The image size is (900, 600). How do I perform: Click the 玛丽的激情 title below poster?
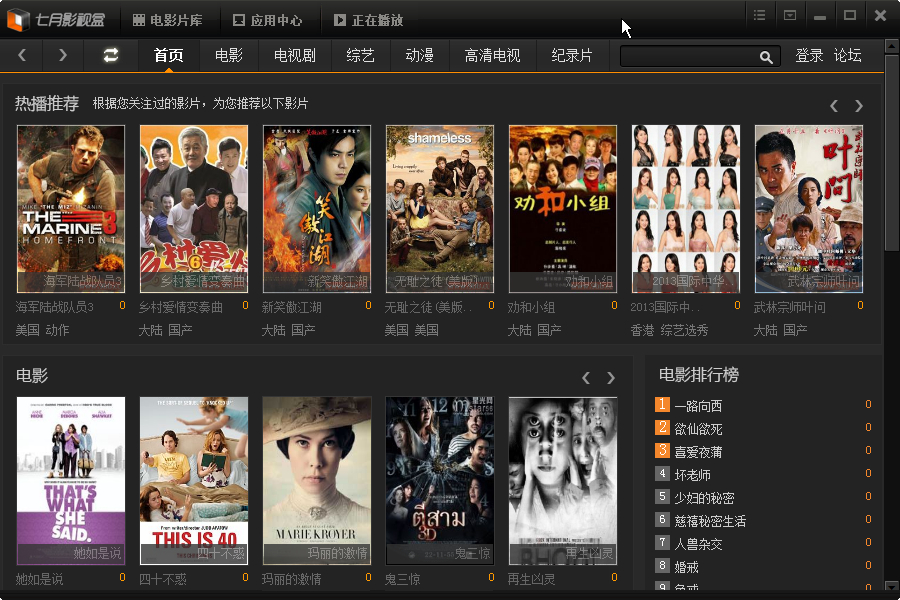[292, 579]
